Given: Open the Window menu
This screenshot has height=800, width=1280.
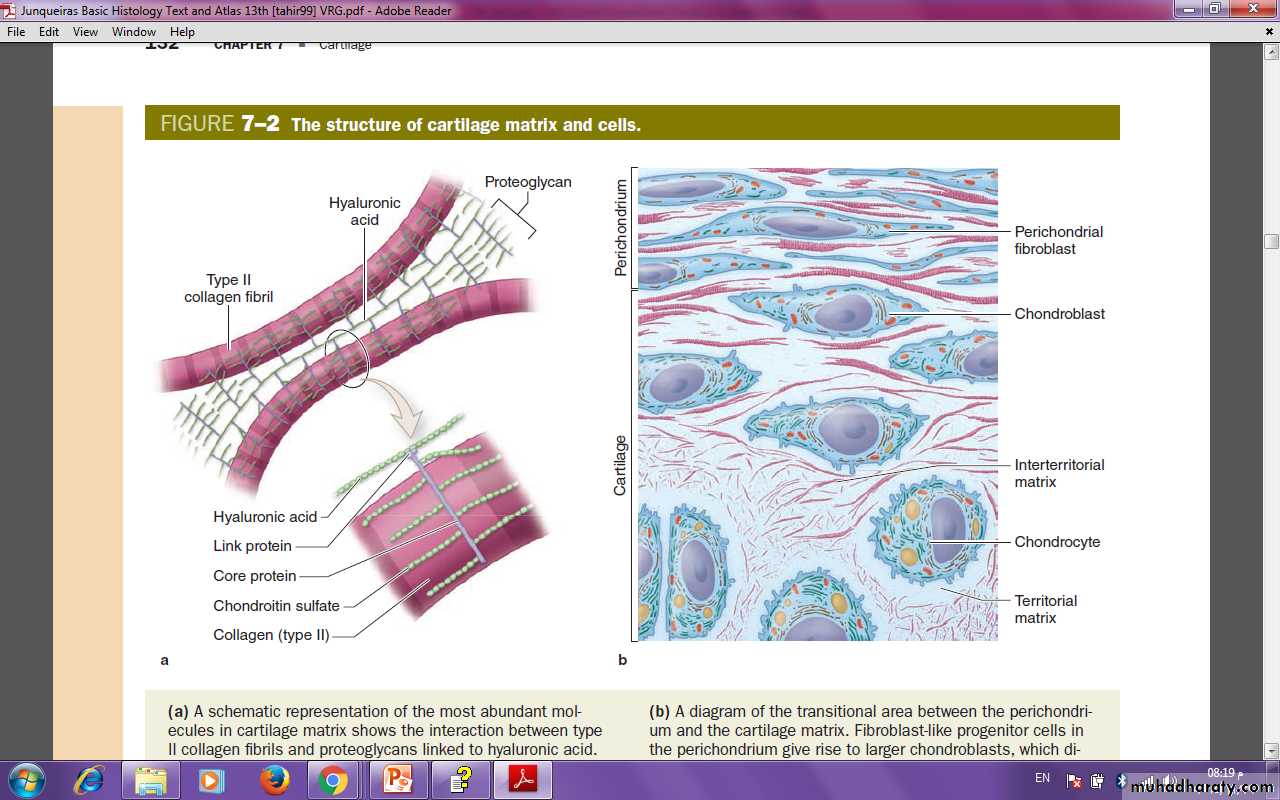Looking at the screenshot, I should (x=134, y=32).
